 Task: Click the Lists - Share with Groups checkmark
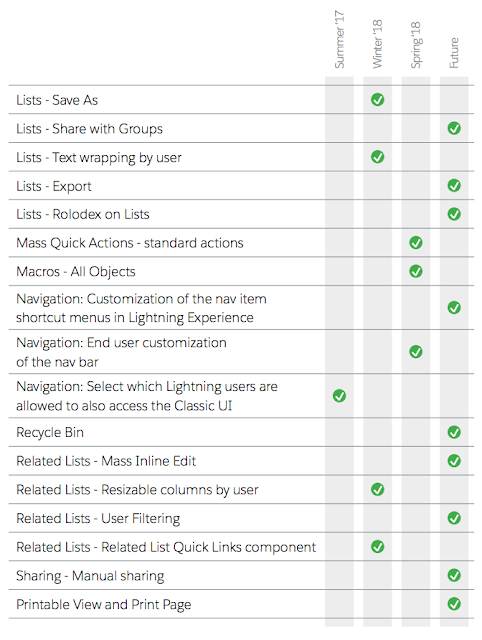[x=454, y=128]
